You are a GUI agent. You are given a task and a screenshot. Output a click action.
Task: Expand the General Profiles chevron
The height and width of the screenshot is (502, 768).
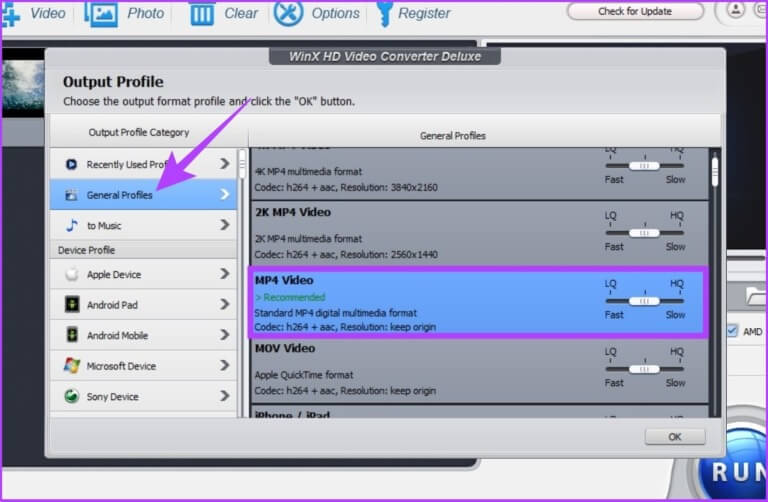[225, 194]
